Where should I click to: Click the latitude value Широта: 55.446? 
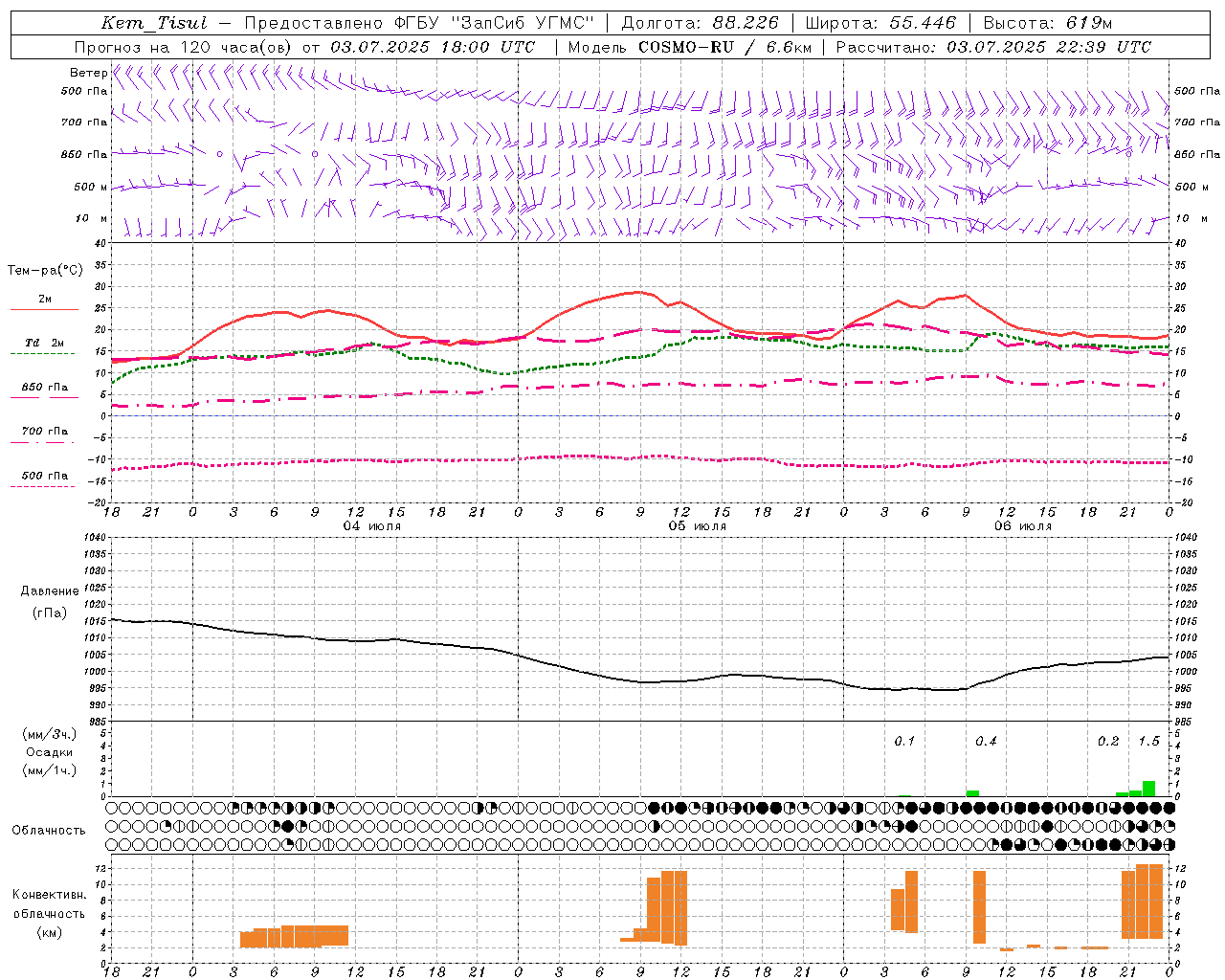coord(880,23)
